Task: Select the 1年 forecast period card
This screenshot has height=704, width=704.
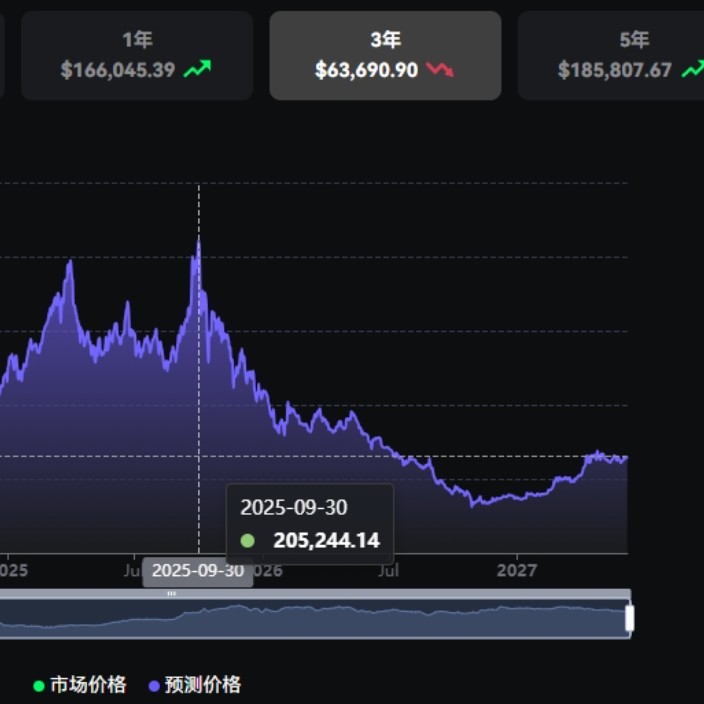Action: coord(136,55)
